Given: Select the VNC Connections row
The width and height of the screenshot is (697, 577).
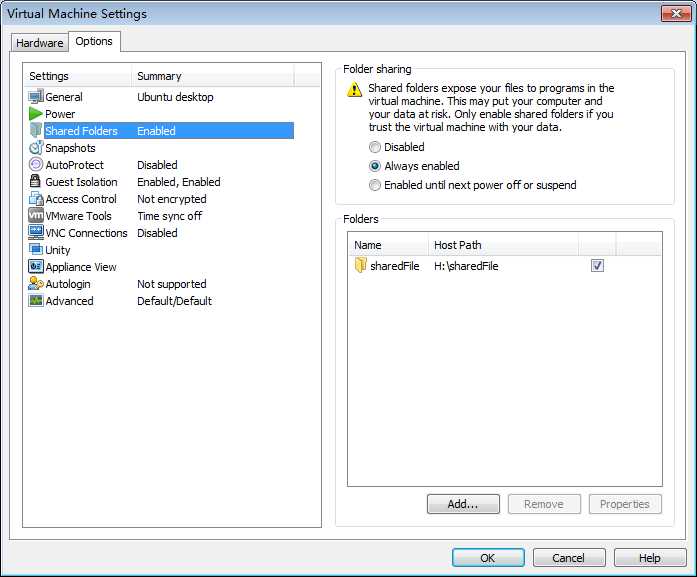Looking at the screenshot, I should point(160,232).
